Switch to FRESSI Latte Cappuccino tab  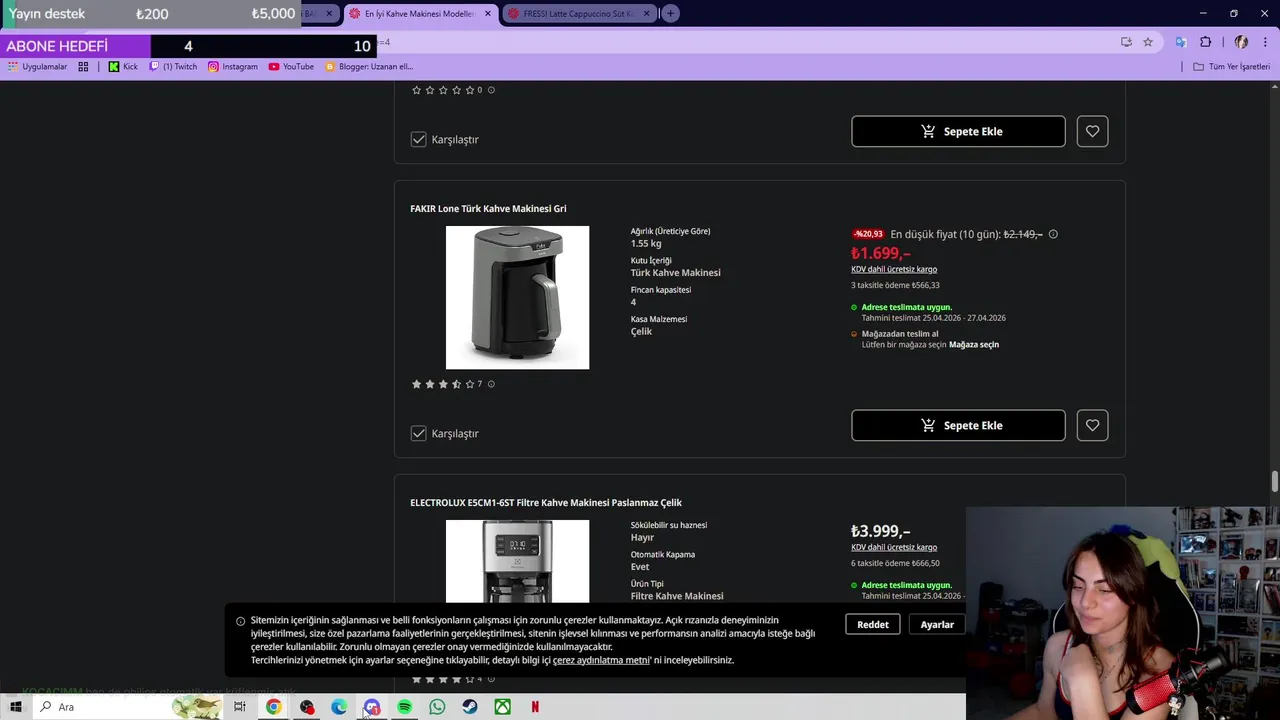click(x=579, y=14)
